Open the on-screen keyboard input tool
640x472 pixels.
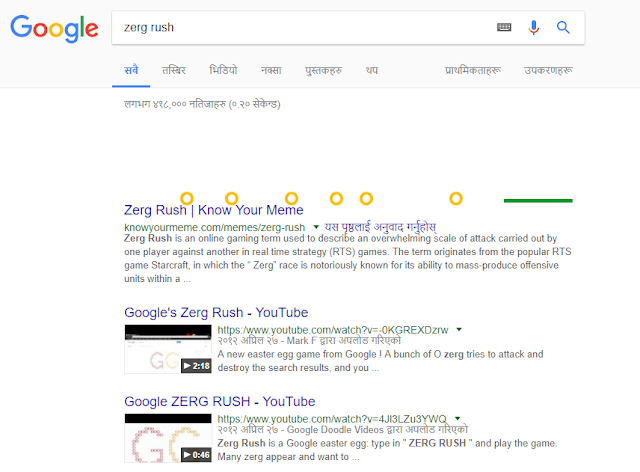pos(504,27)
